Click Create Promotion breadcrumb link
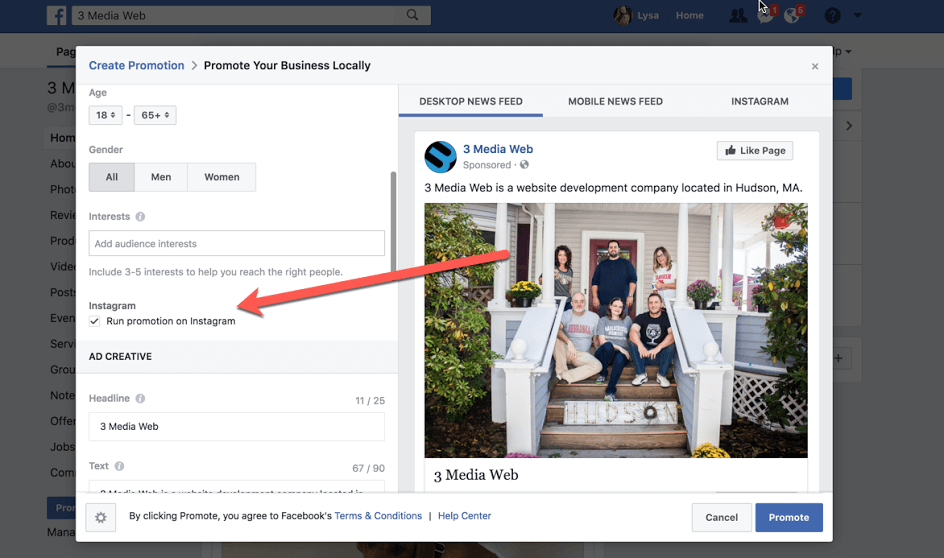 click(137, 65)
